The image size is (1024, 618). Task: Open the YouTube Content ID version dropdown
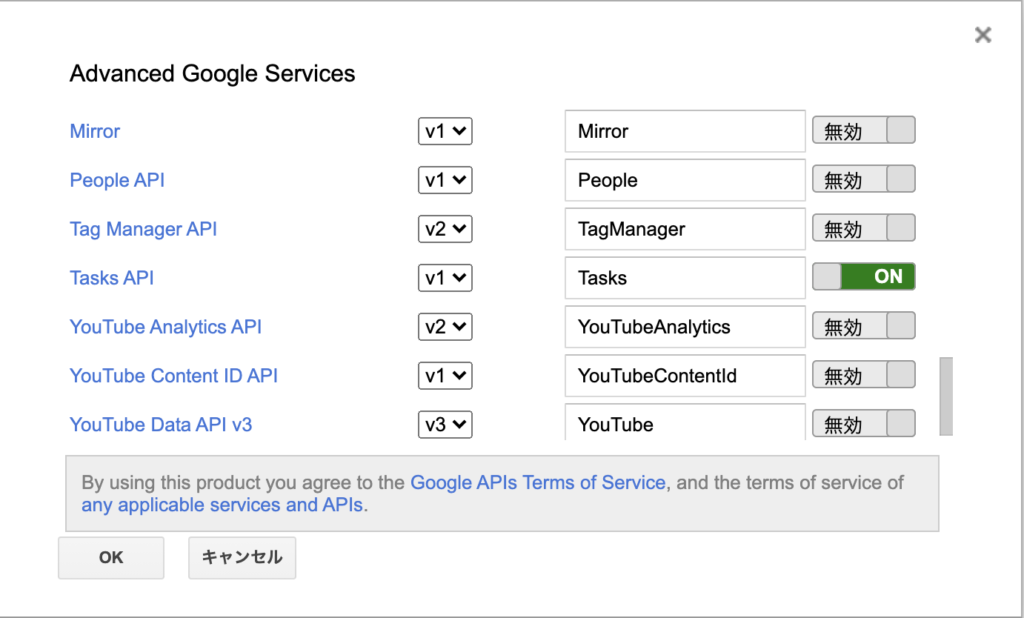445,376
